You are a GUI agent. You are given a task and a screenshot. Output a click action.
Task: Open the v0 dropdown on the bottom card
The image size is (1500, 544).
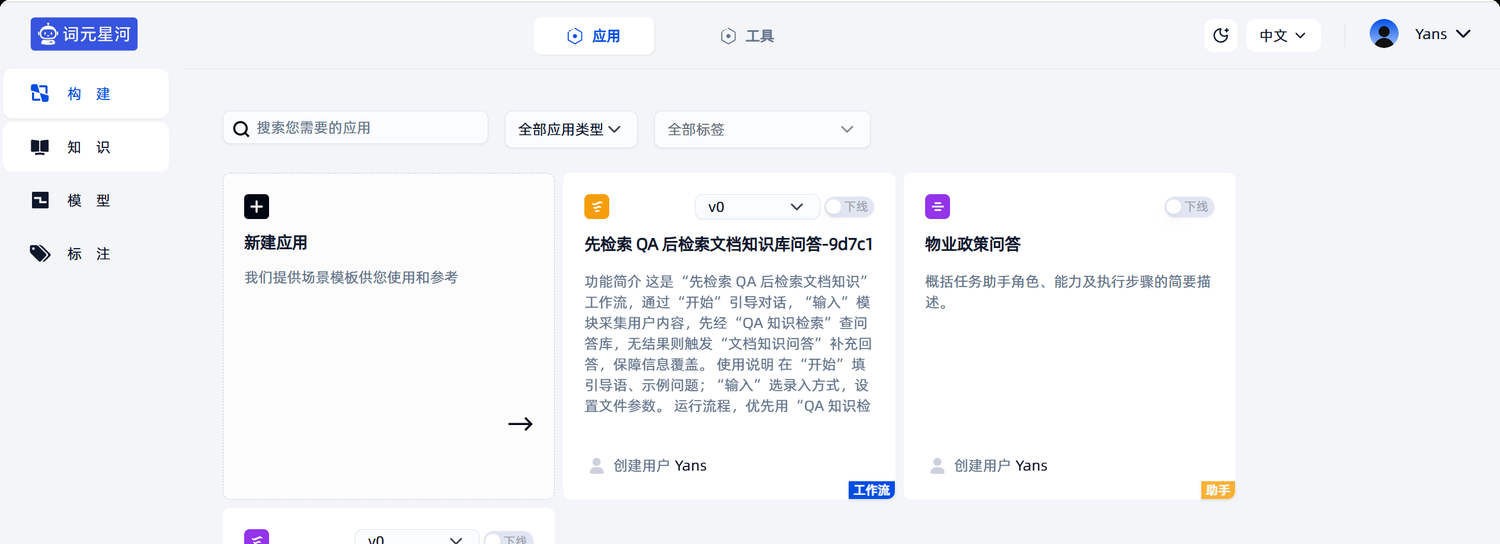pos(416,538)
